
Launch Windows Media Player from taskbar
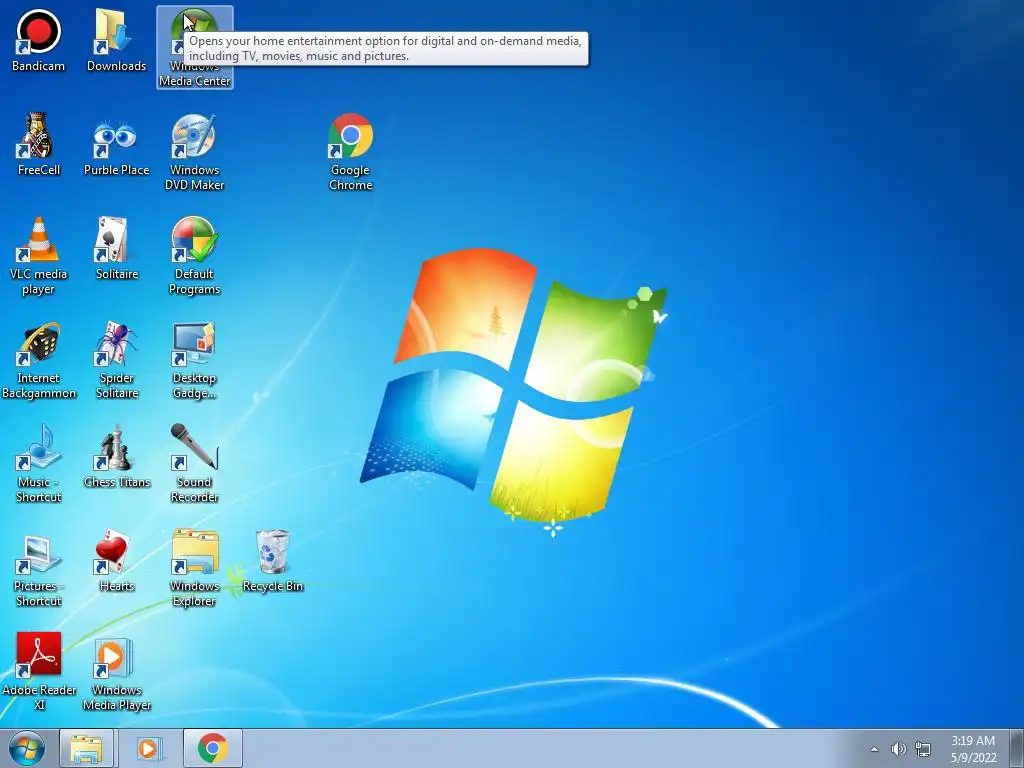pyautogui.click(x=148, y=748)
